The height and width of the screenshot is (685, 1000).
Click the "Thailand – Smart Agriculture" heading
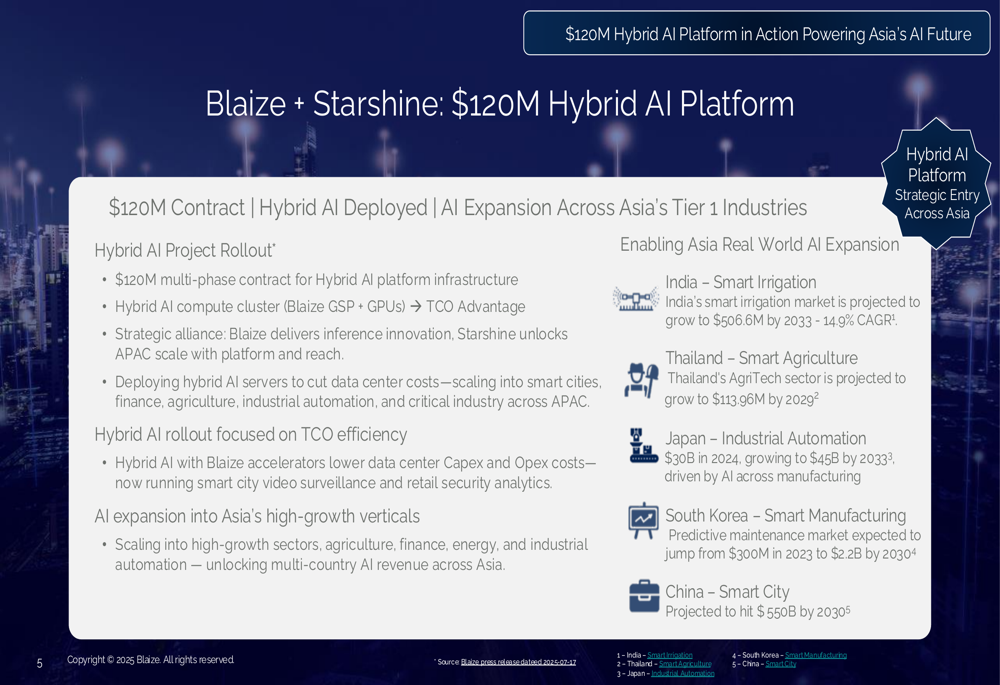[x=761, y=358]
